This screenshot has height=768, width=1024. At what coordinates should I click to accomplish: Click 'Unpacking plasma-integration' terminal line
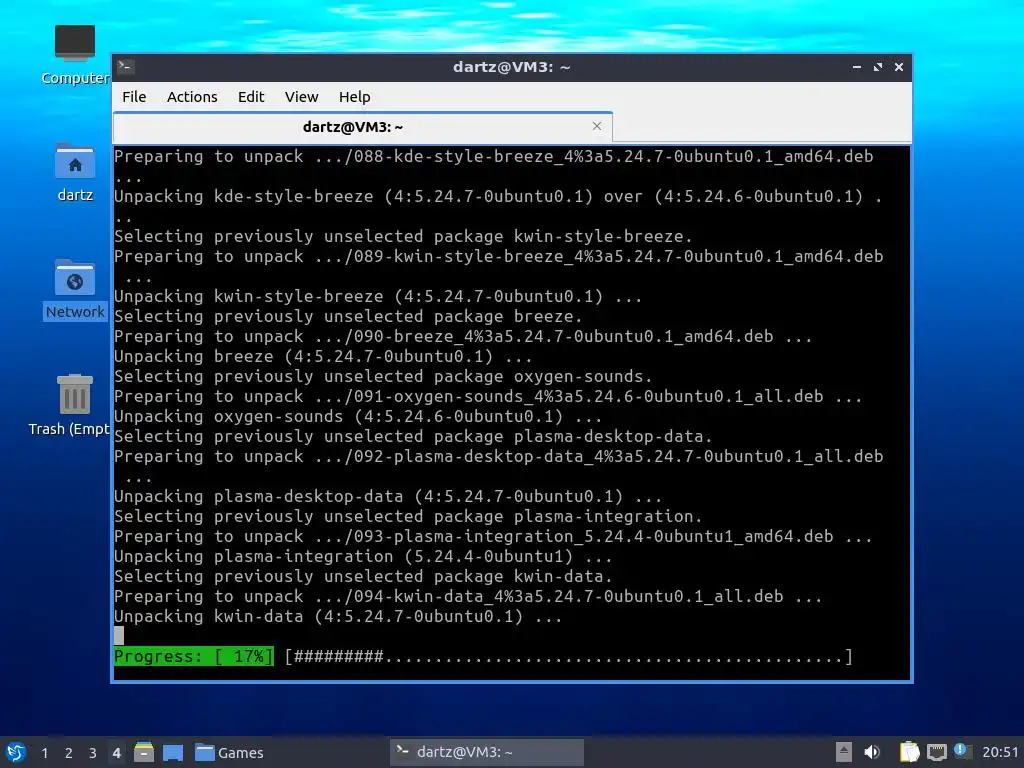363,556
